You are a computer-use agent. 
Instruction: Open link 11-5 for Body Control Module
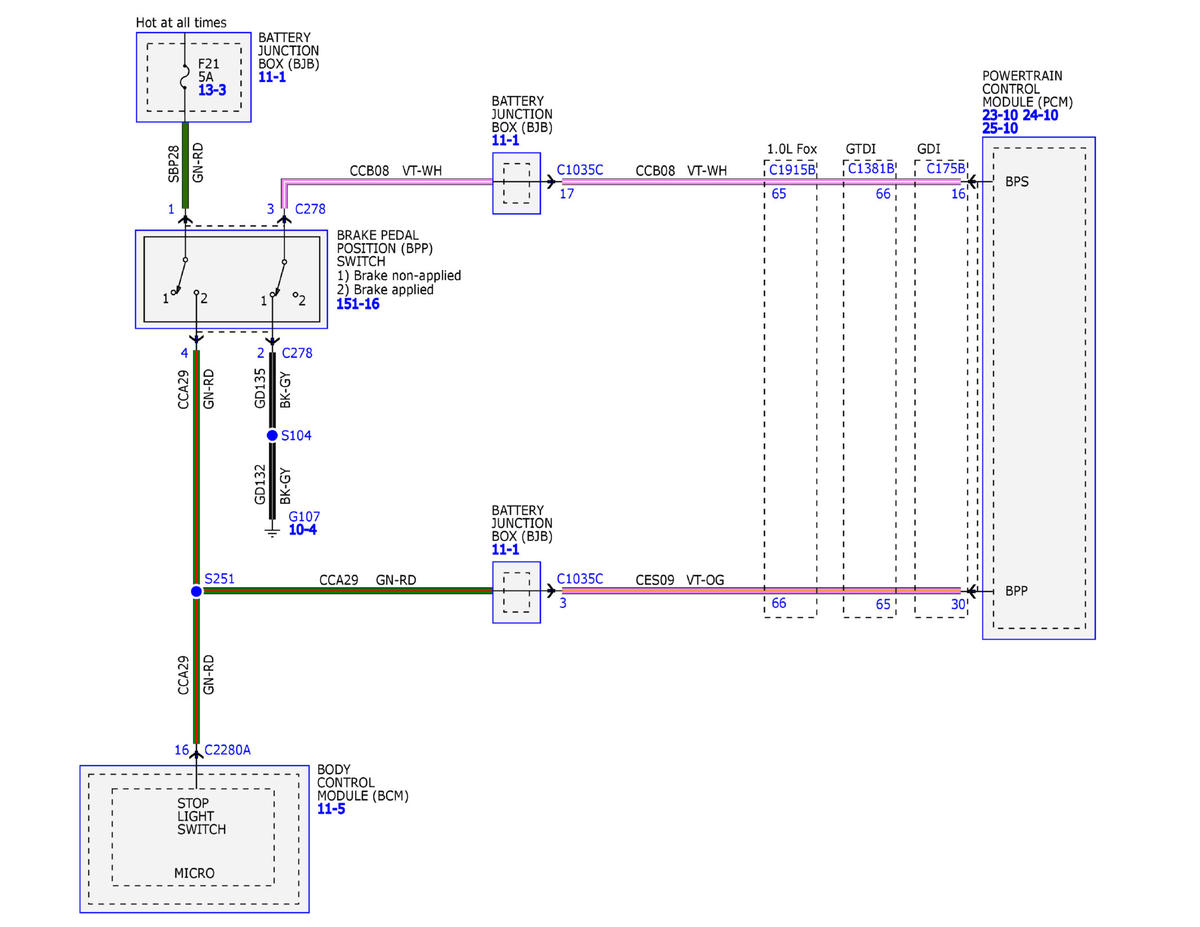(331, 809)
